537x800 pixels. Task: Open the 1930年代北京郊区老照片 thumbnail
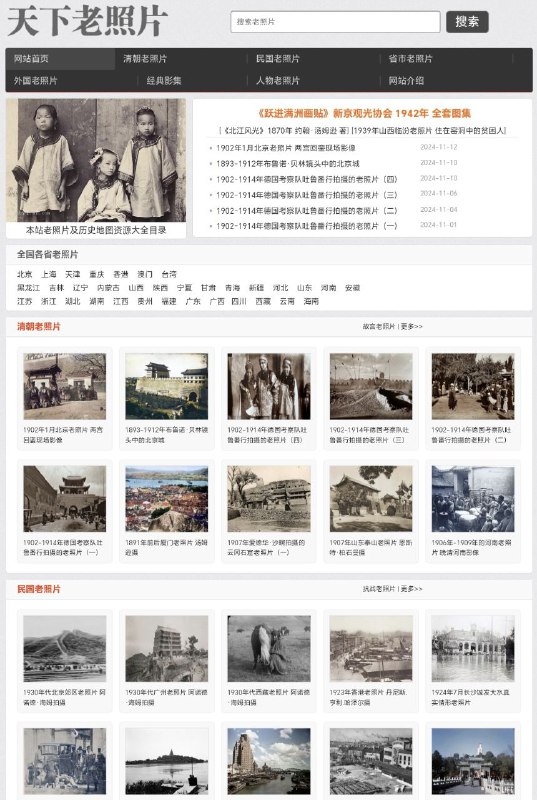pos(65,648)
